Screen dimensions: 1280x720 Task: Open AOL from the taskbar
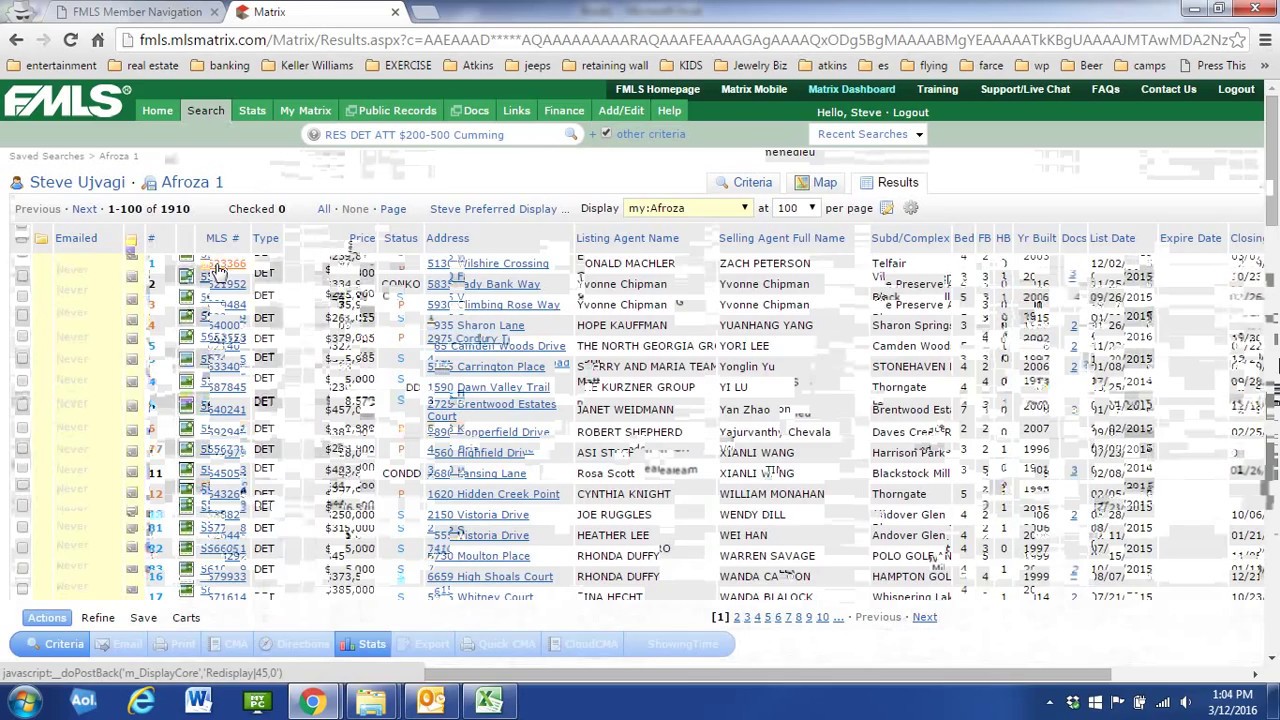pyautogui.click(x=83, y=700)
